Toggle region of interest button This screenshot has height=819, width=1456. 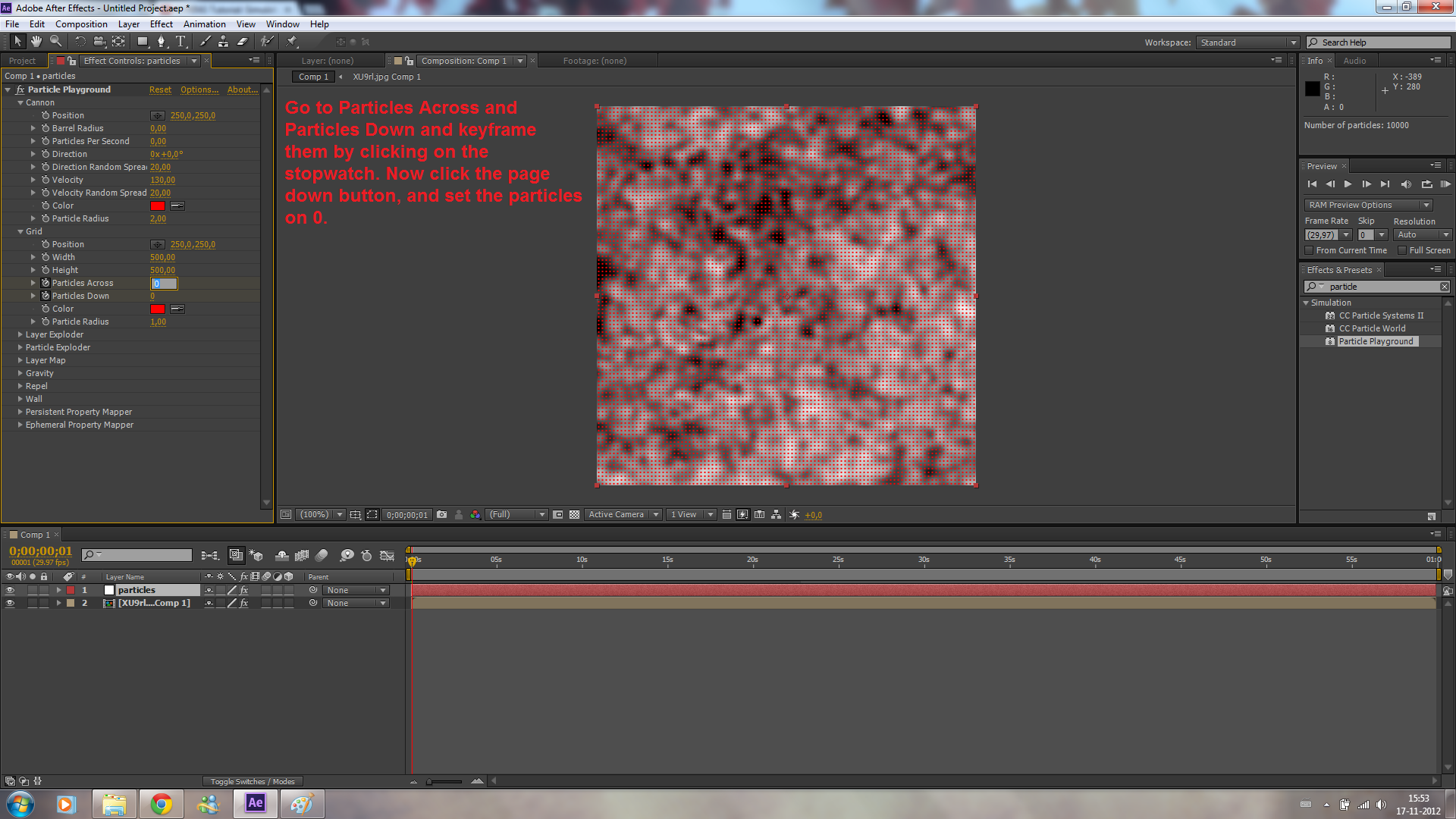pos(557,514)
